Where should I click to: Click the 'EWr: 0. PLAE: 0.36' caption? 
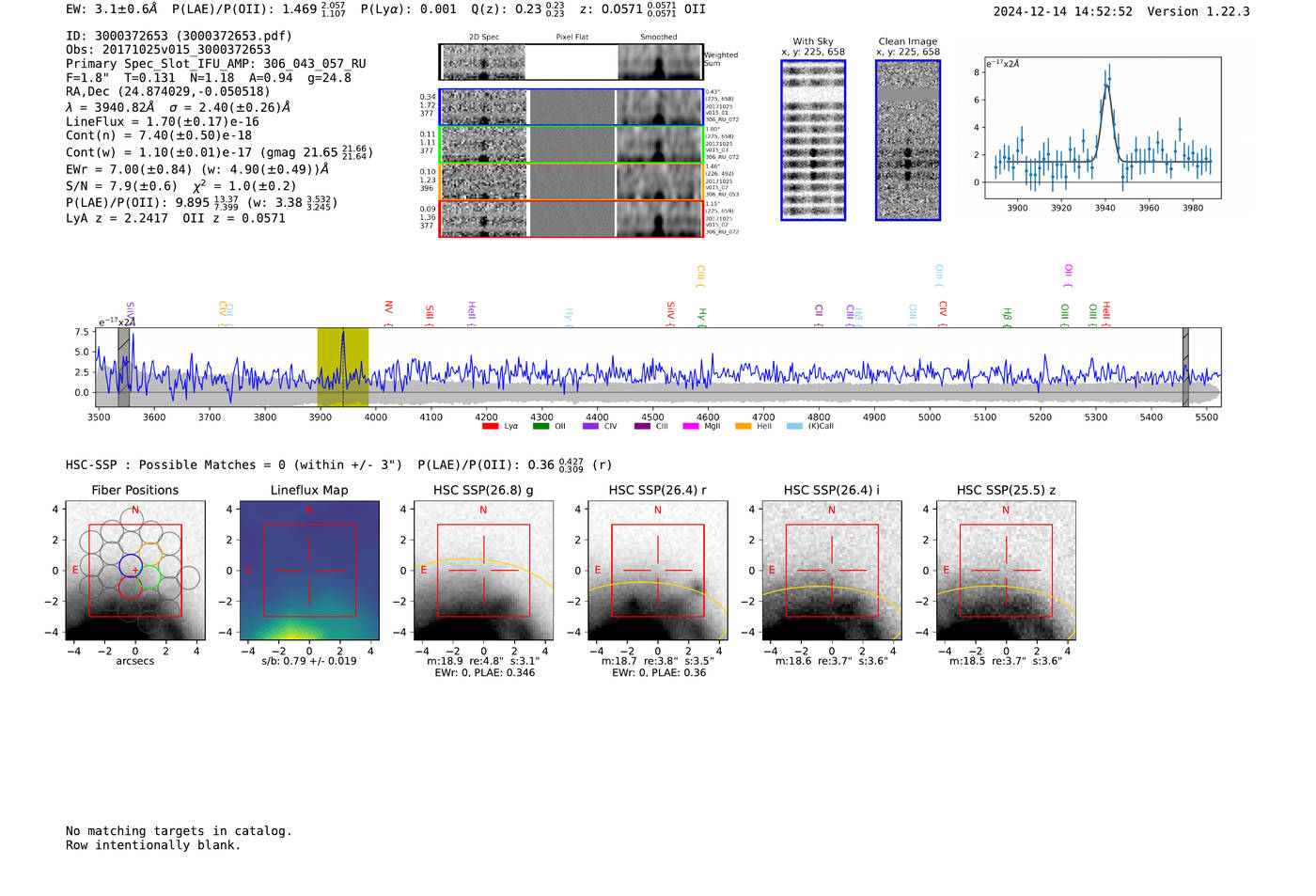658,673
